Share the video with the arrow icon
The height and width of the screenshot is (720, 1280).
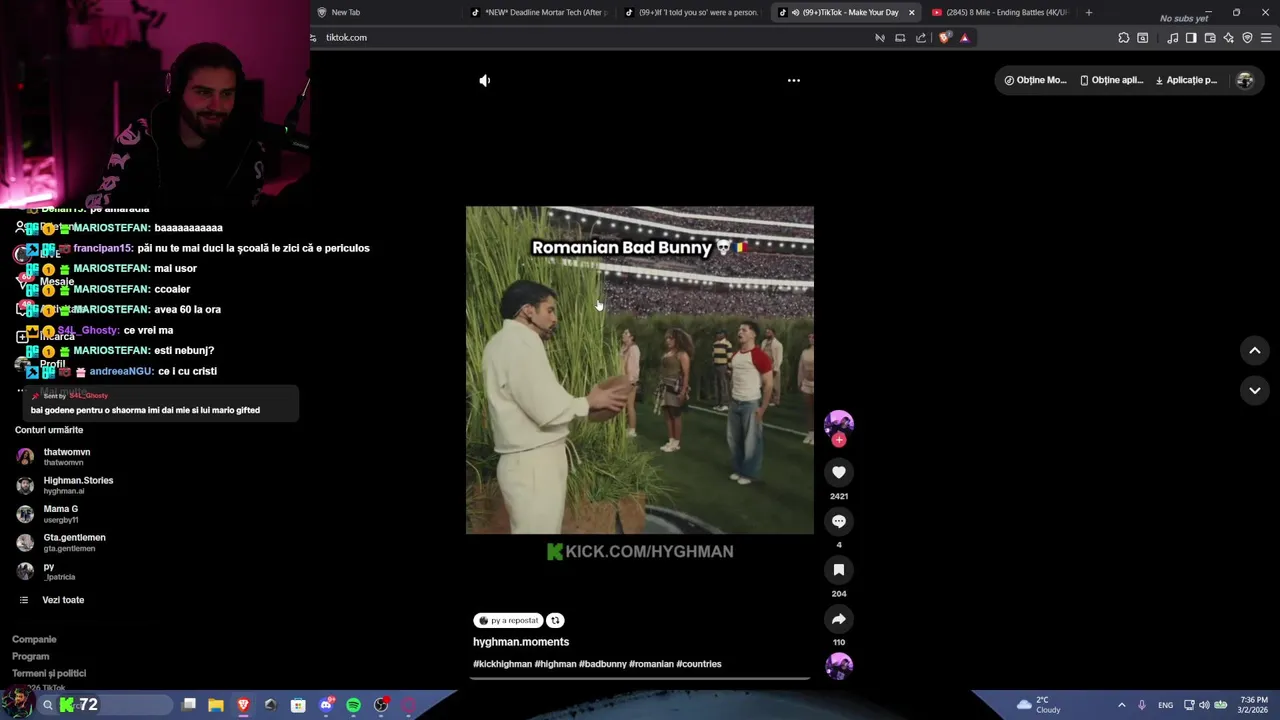839,619
